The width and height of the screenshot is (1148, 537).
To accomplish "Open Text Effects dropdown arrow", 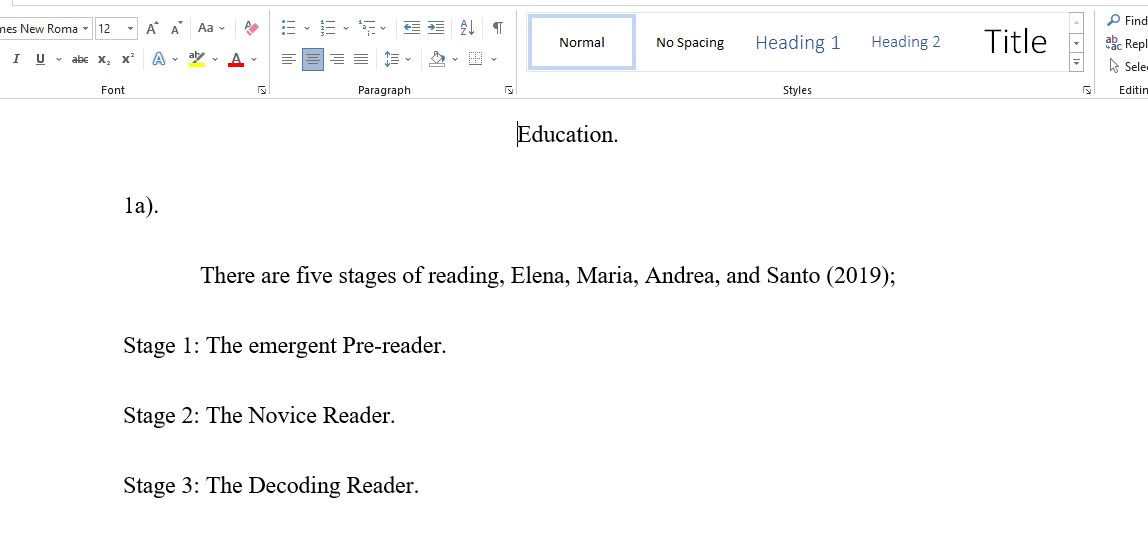I will coord(176,59).
